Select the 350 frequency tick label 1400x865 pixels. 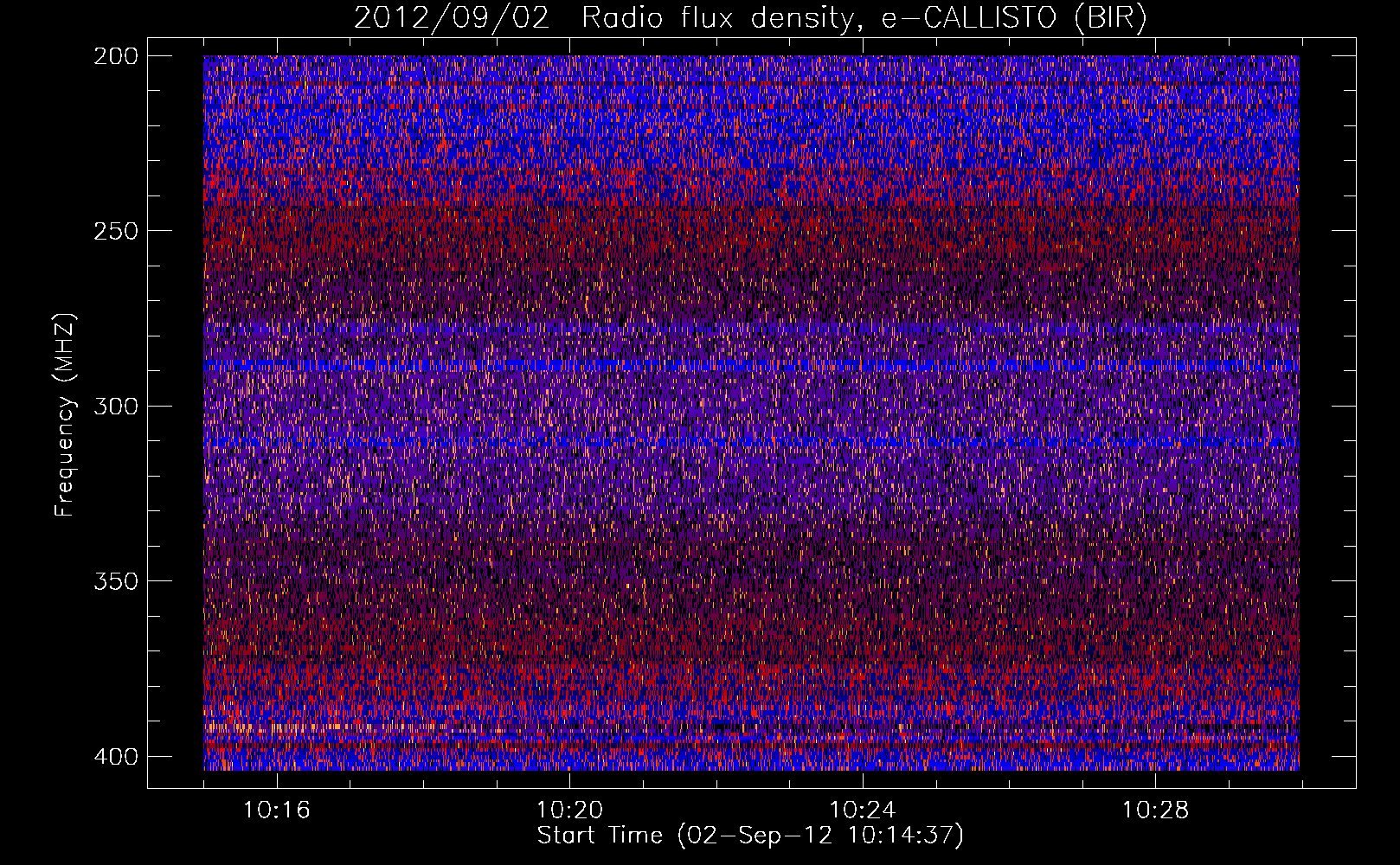pyautogui.click(x=115, y=581)
